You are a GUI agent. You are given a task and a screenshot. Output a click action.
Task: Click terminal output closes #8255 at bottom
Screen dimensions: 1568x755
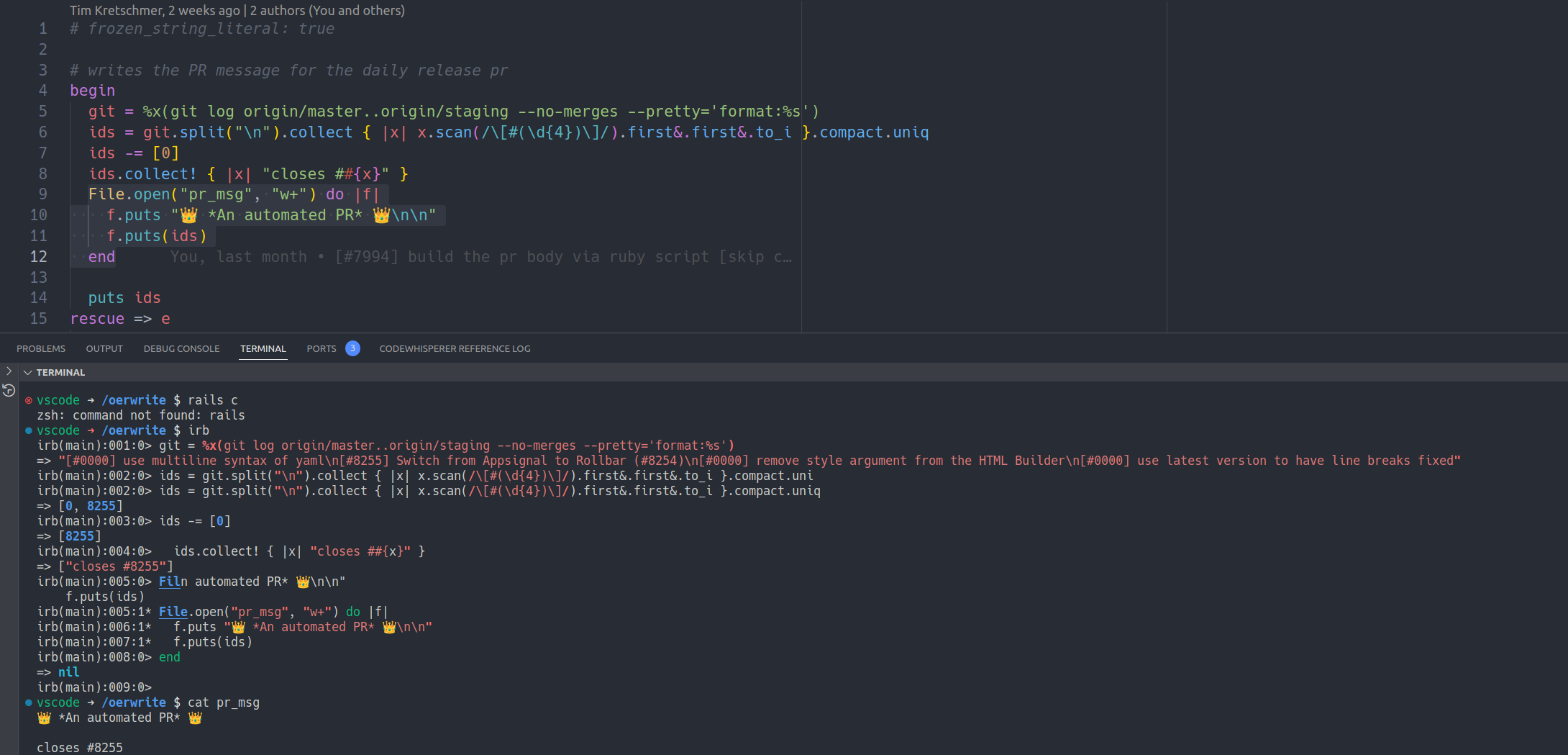(80, 748)
